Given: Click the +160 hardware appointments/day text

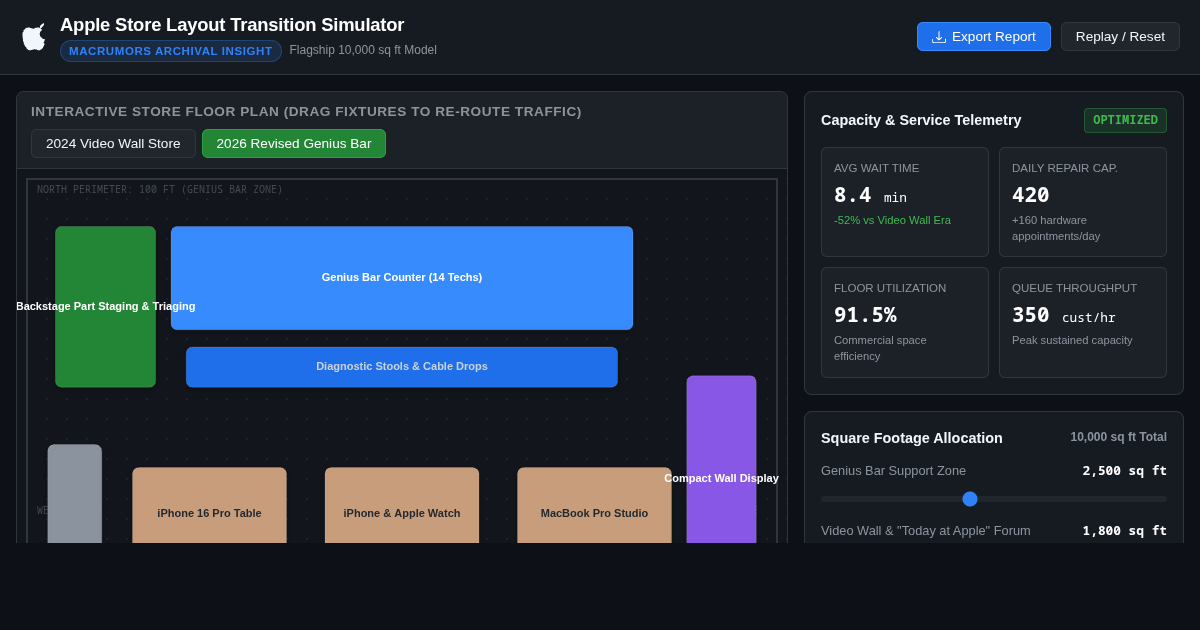Looking at the screenshot, I should point(1056,228).
